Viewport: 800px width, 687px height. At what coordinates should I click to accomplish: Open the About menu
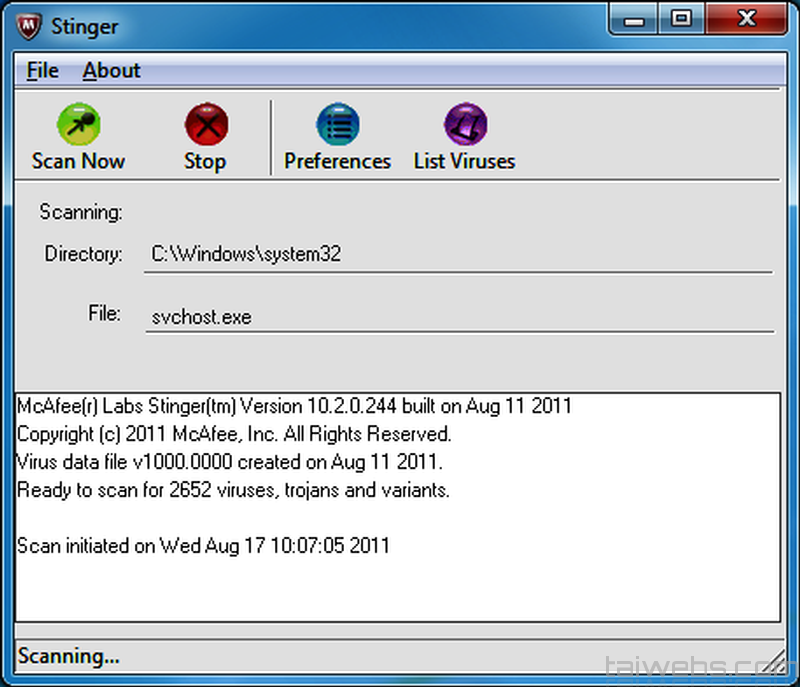111,71
